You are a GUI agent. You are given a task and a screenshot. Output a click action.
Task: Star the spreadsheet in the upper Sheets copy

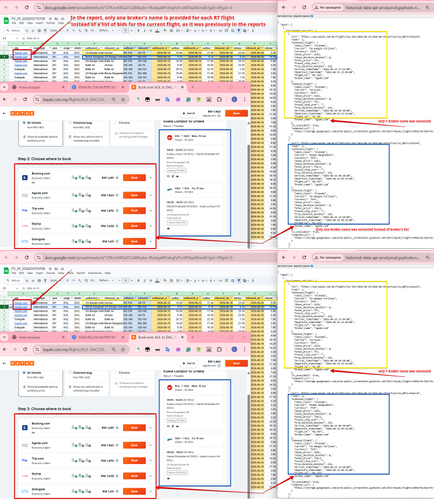click(50, 19)
